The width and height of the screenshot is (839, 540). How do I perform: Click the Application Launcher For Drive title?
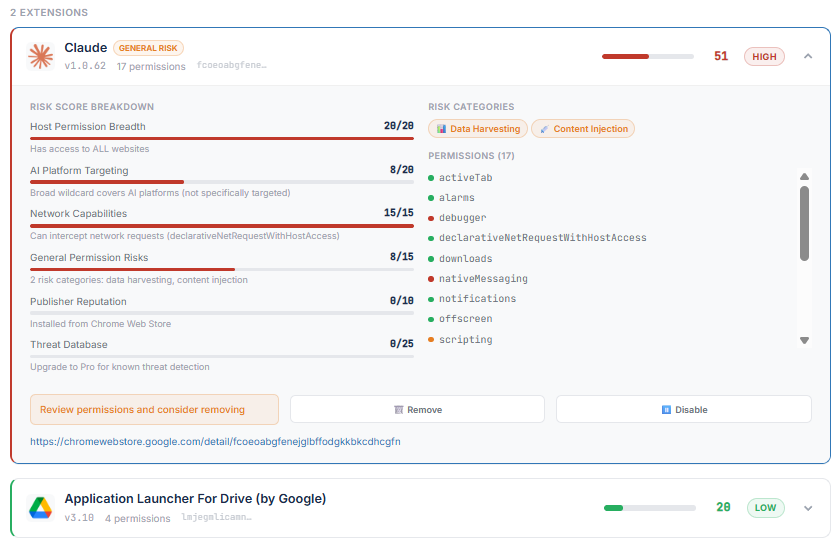point(195,499)
